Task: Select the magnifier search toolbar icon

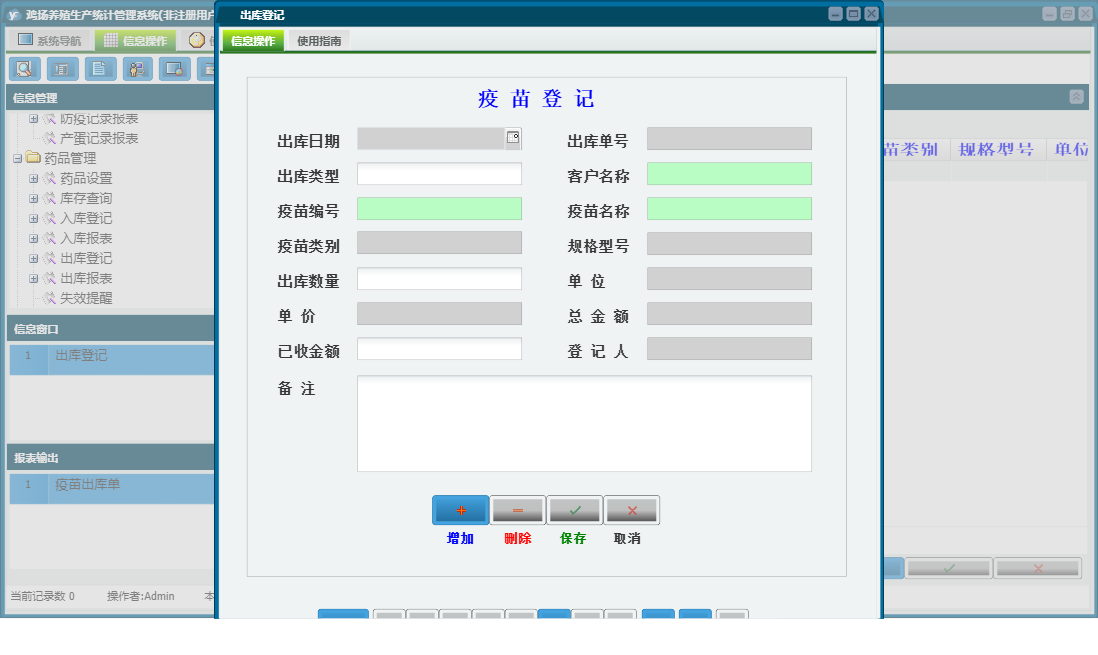Action: click(x=25, y=69)
